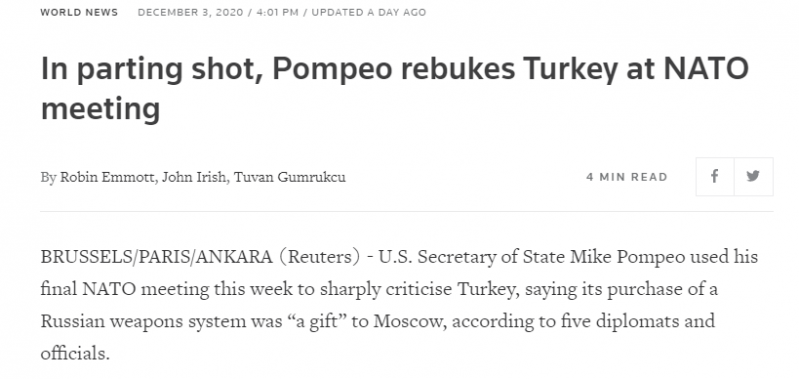Image resolution: width=799 pixels, height=379 pixels.
Task: Click the UPDATED A DAY AGO label
Action: pos(368,12)
